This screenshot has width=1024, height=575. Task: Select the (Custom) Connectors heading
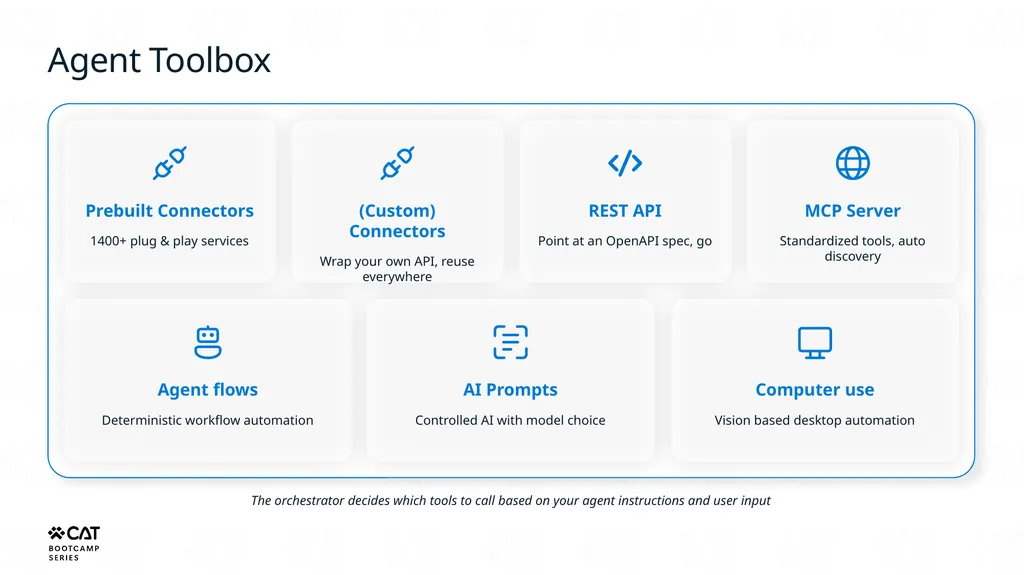(x=397, y=221)
